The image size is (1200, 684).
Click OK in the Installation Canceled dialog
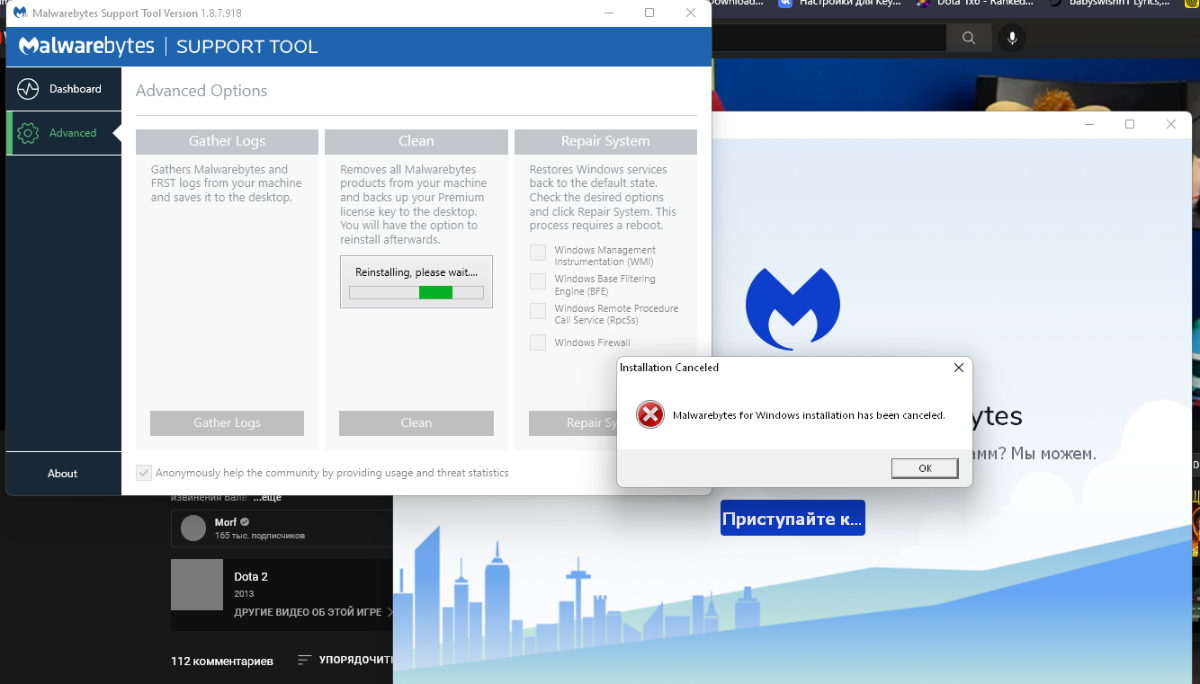(x=925, y=468)
